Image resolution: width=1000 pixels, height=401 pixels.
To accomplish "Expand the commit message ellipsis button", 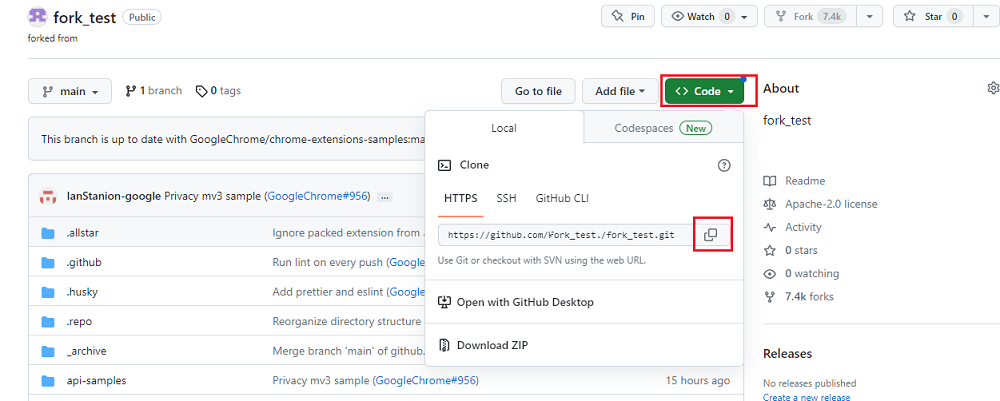I will click(x=385, y=197).
